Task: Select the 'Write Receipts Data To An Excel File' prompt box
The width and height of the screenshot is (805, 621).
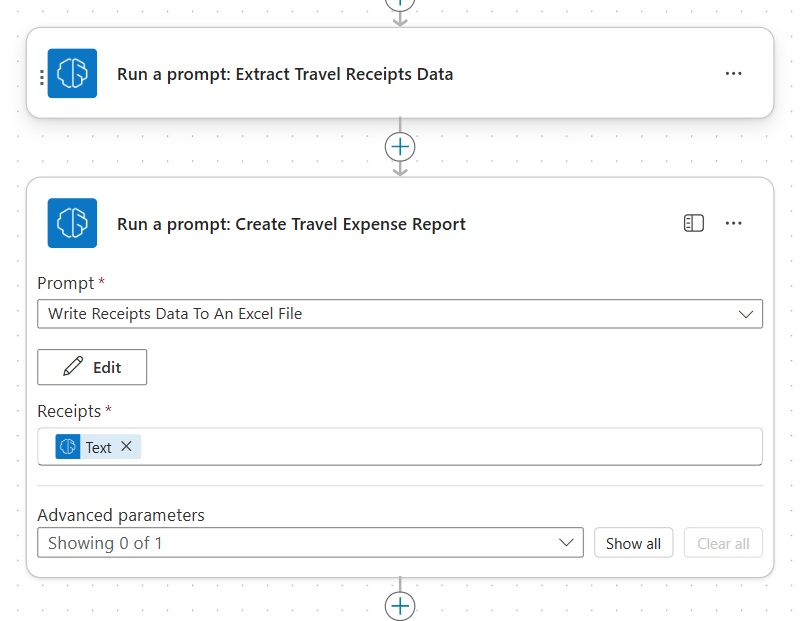Action: click(x=380, y=314)
